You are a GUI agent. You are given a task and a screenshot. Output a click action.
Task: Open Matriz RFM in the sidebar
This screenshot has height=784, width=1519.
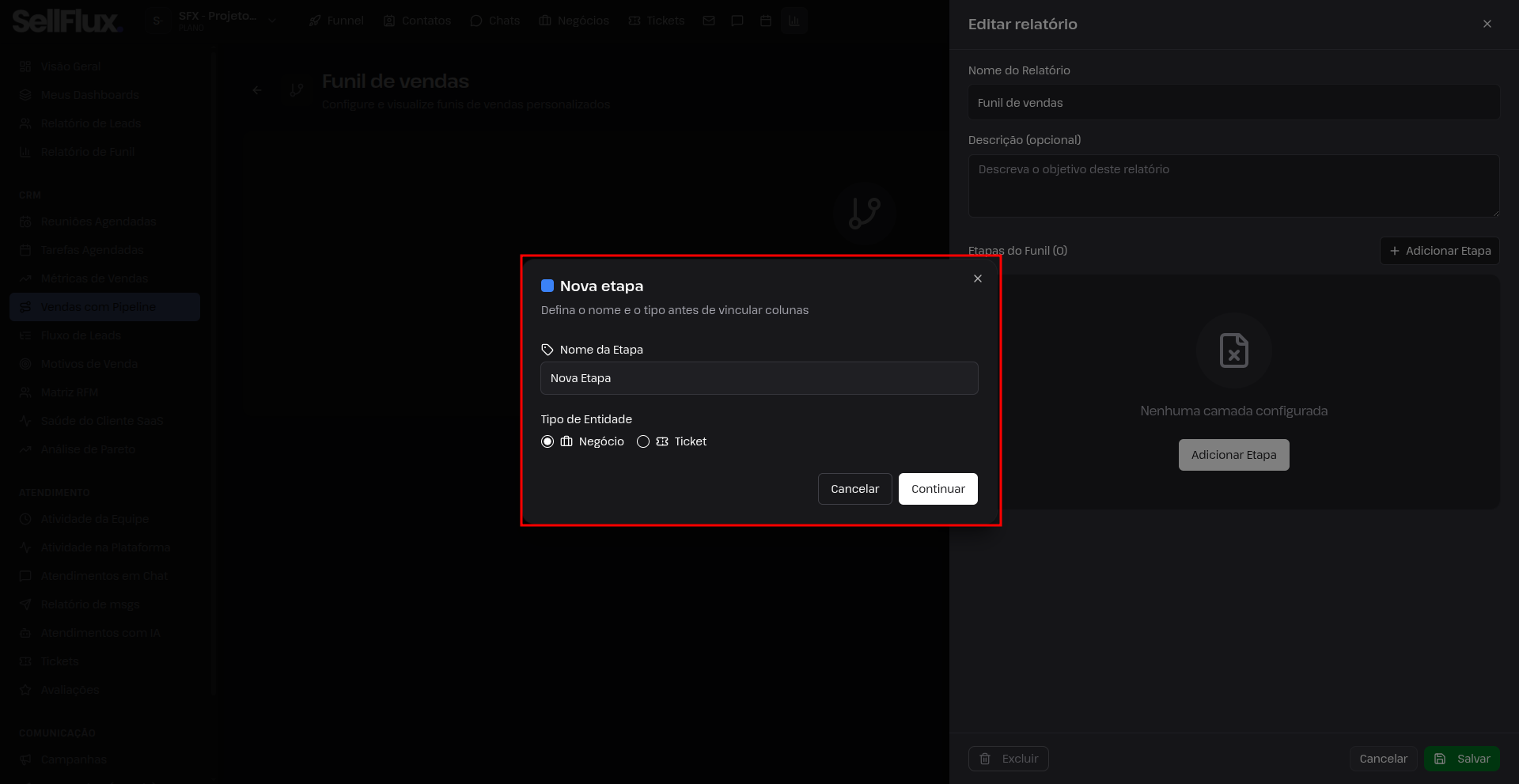pos(104,392)
